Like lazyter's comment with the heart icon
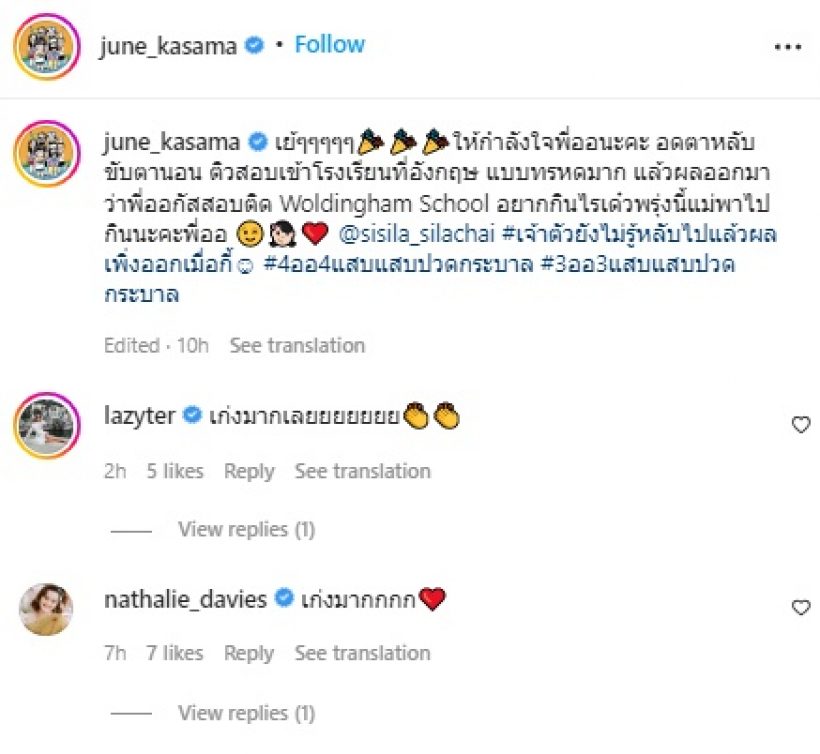 pyautogui.click(x=800, y=425)
